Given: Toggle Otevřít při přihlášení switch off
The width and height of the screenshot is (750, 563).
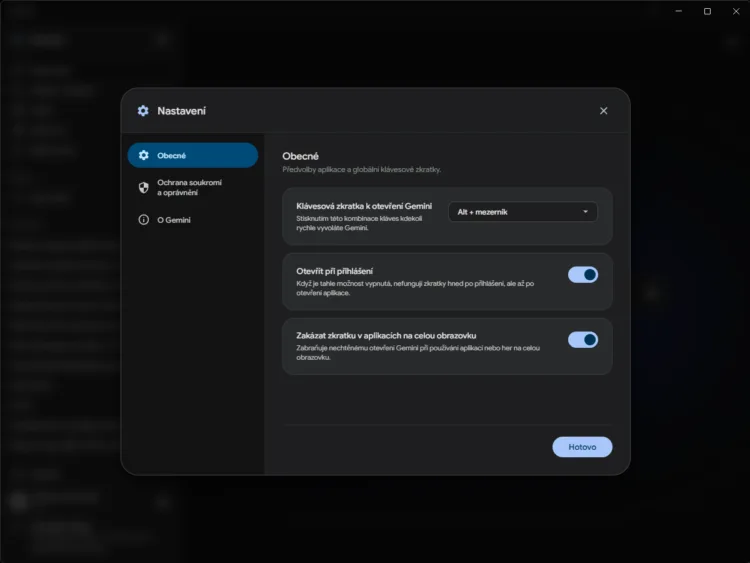Looking at the screenshot, I should pos(583,275).
